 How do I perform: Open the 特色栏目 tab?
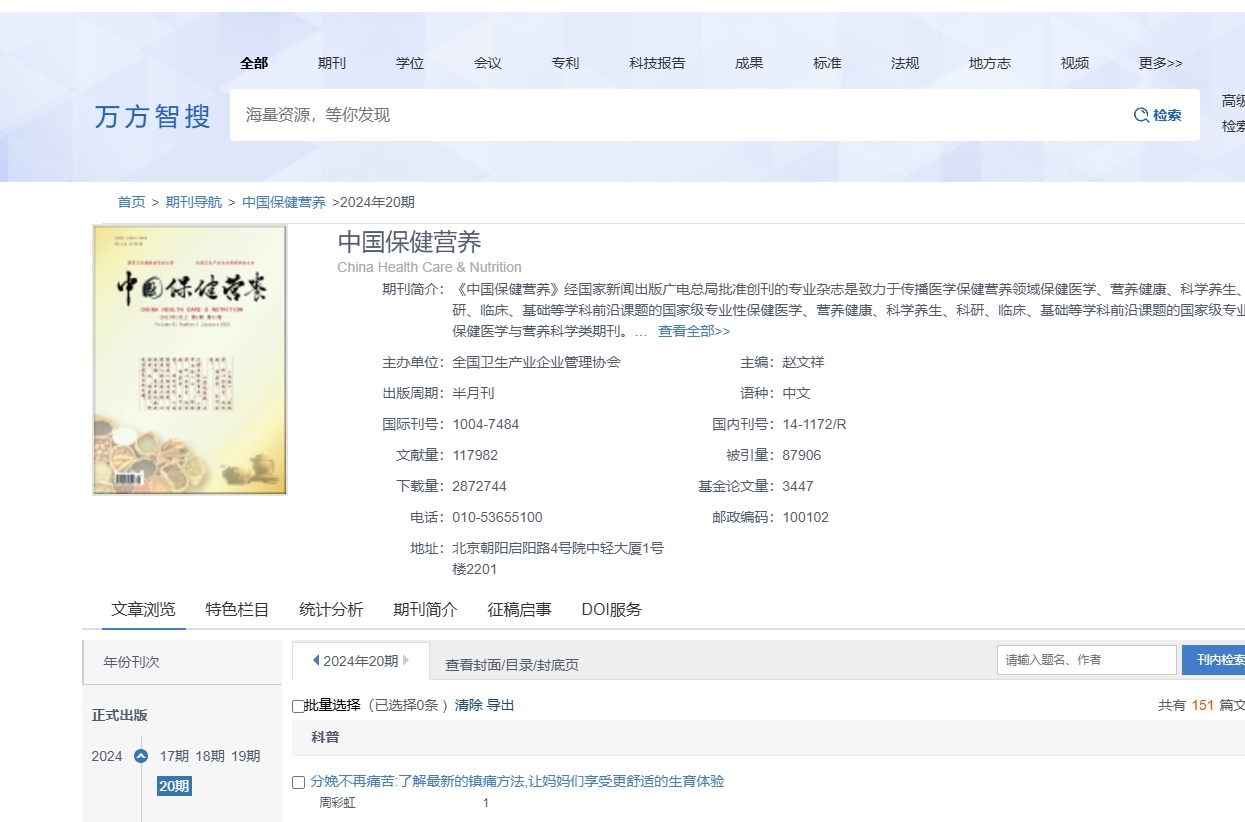pos(237,609)
